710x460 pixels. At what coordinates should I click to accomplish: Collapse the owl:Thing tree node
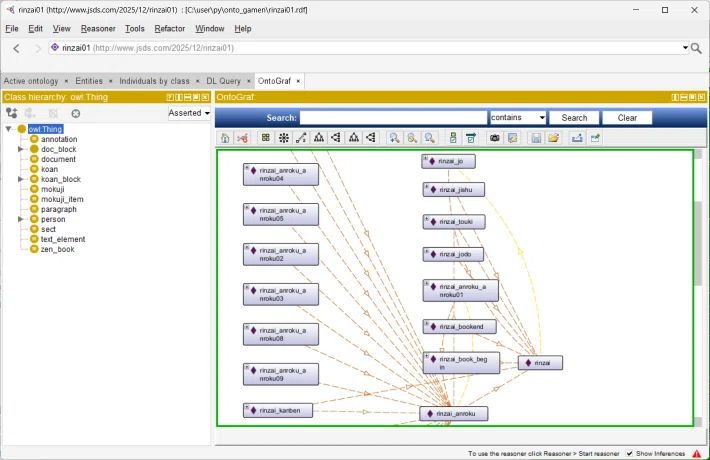(x=8, y=129)
